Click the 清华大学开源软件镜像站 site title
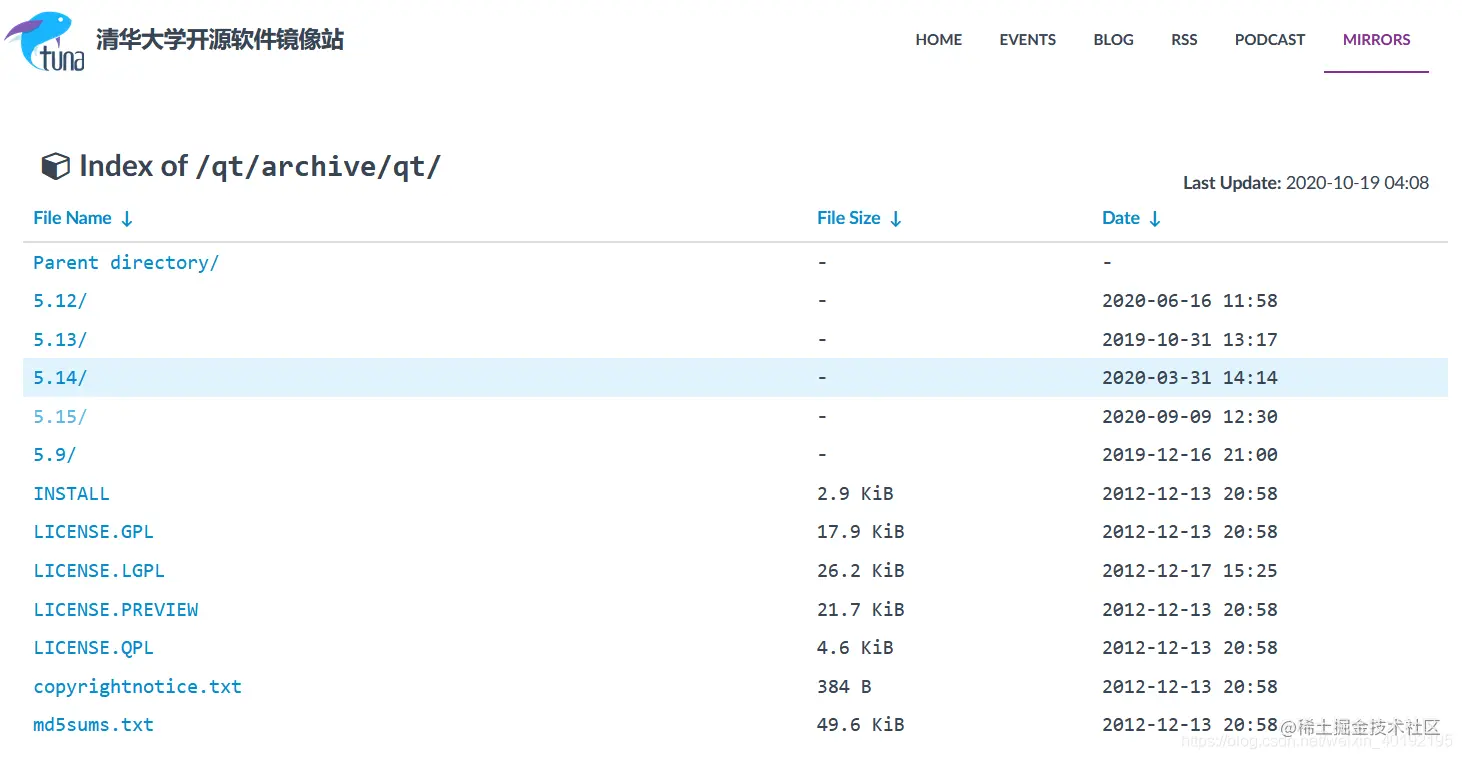This screenshot has width=1462, height=759. pos(220,40)
